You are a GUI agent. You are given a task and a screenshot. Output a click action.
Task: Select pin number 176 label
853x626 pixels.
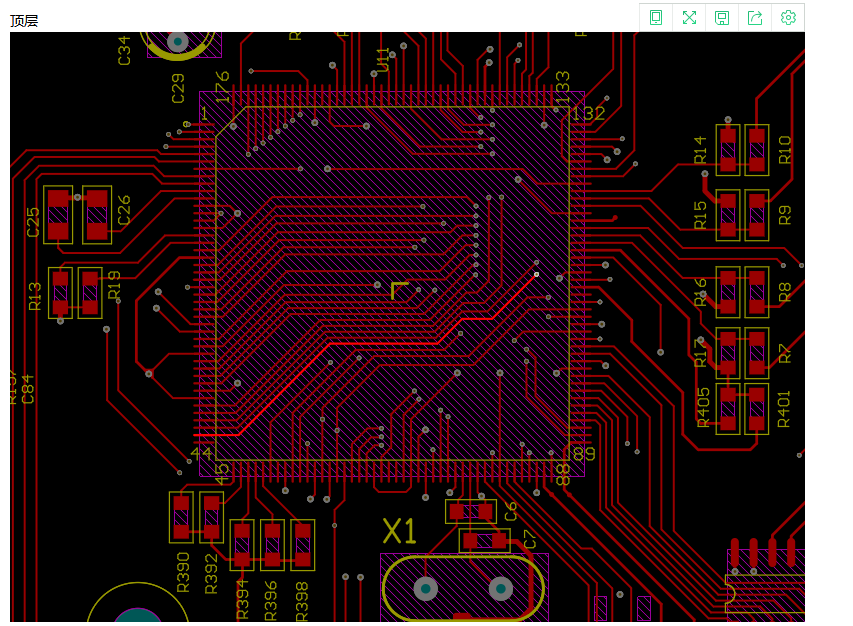pos(222,86)
